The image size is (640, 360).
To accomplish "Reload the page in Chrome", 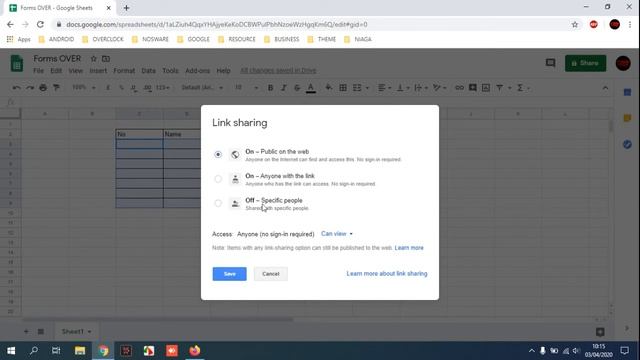I will 40,24.
